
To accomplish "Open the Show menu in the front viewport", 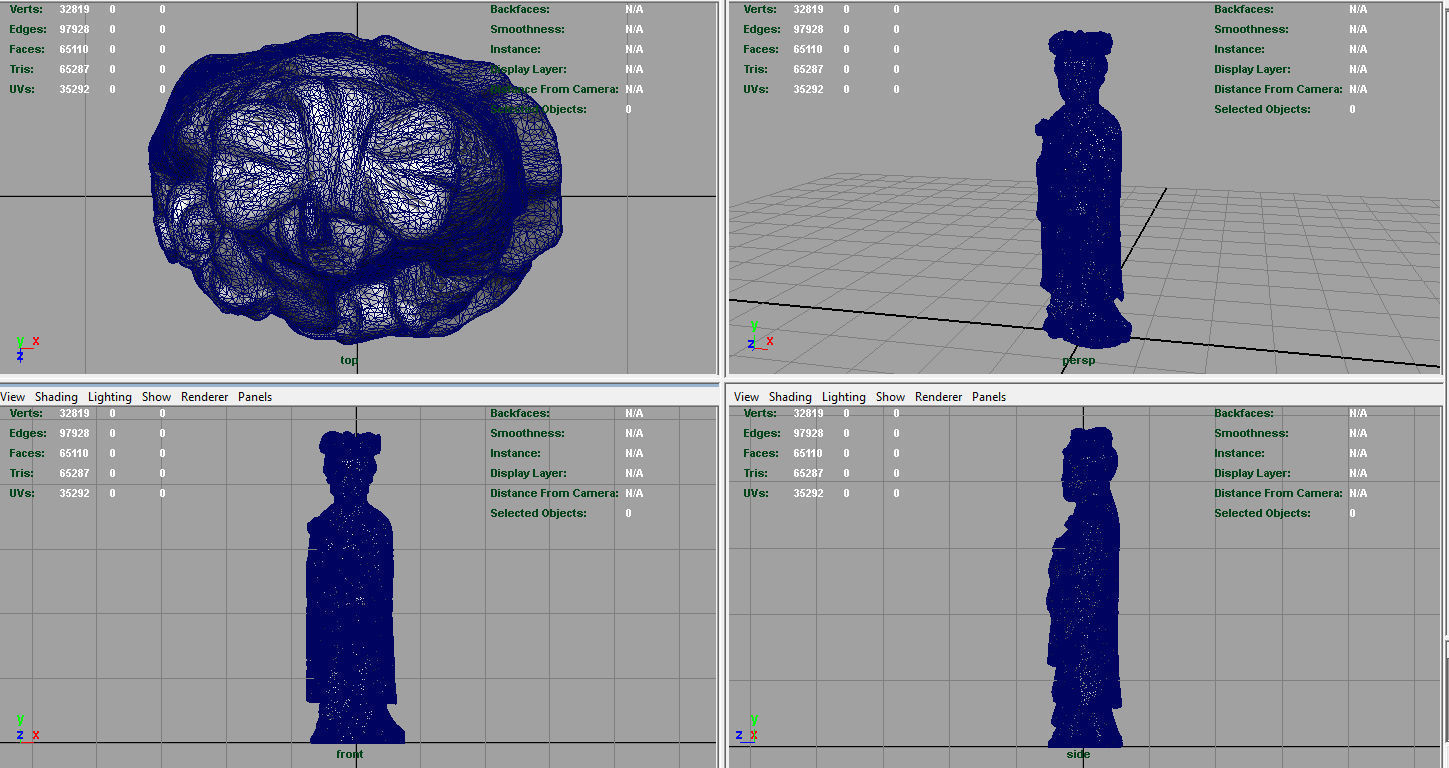I will pyautogui.click(x=156, y=397).
